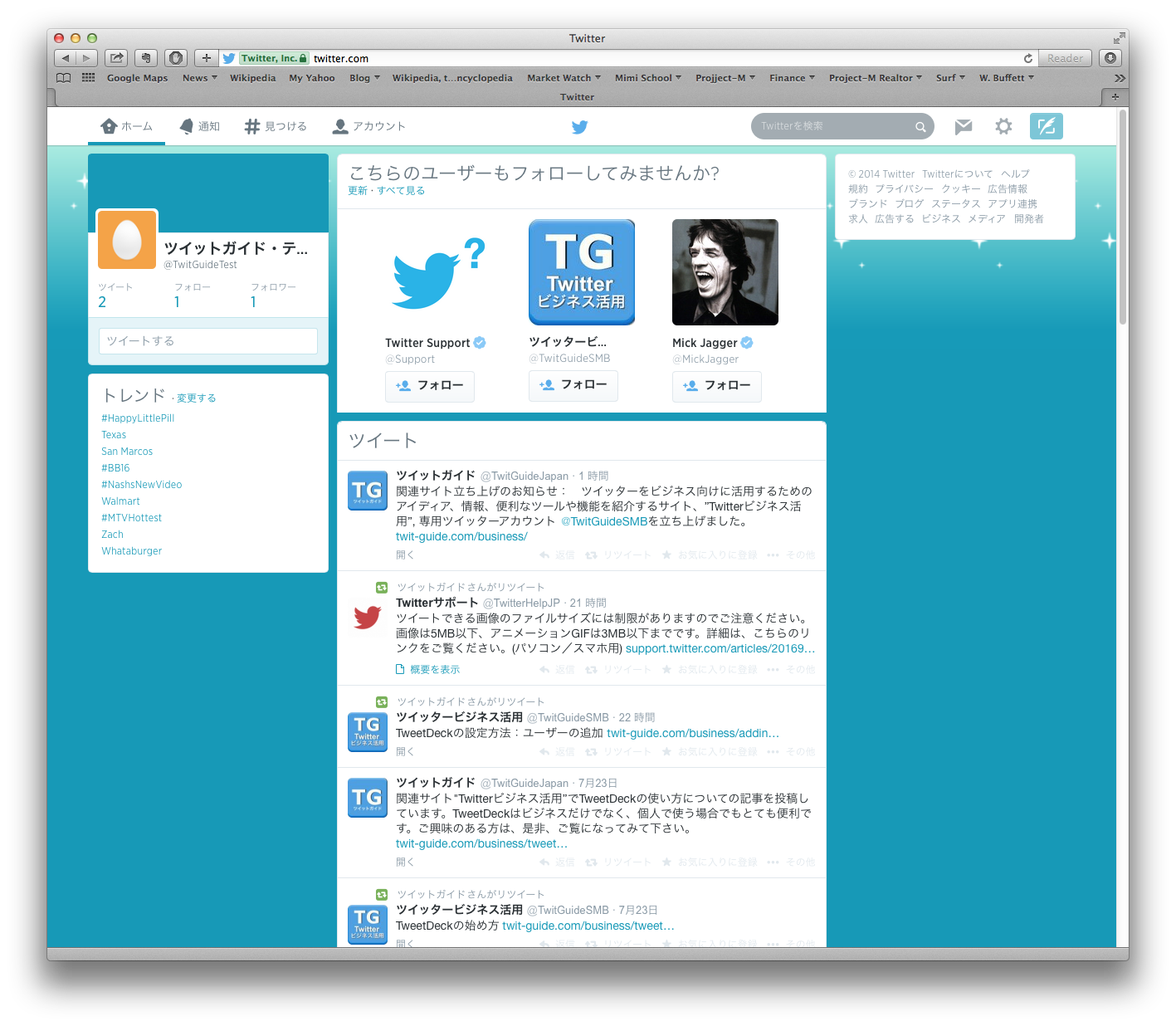This screenshot has height=1026, width=1176.
Task: Follow TwitGuideSMB with フォロー button
Action: (x=573, y=385)
